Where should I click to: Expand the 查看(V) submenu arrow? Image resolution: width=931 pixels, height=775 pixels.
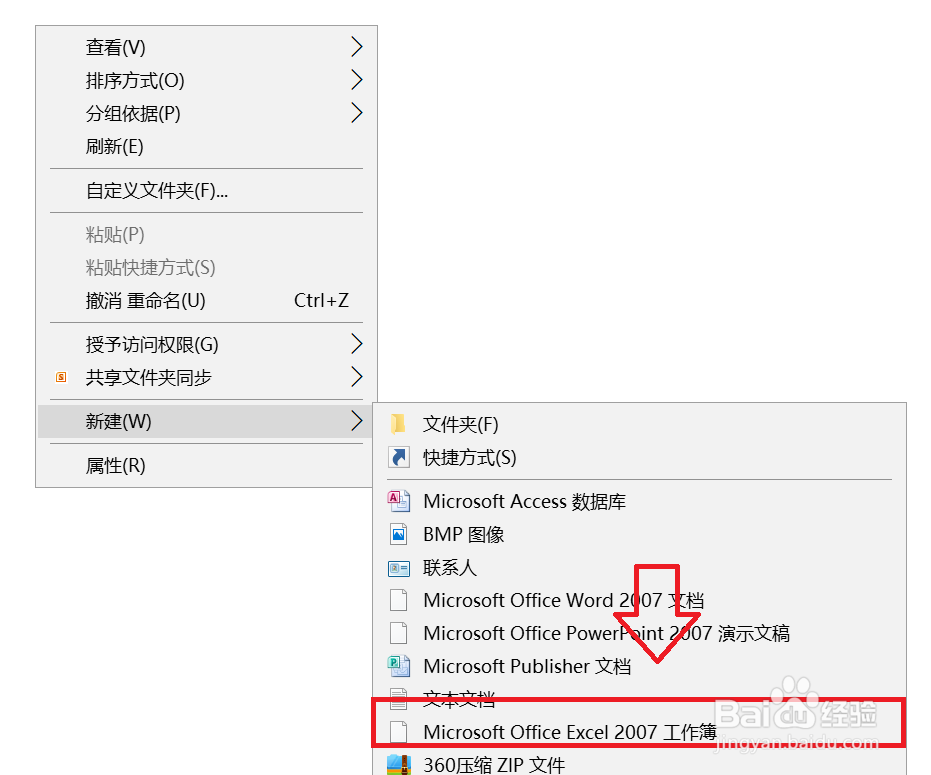coord(356,46)
